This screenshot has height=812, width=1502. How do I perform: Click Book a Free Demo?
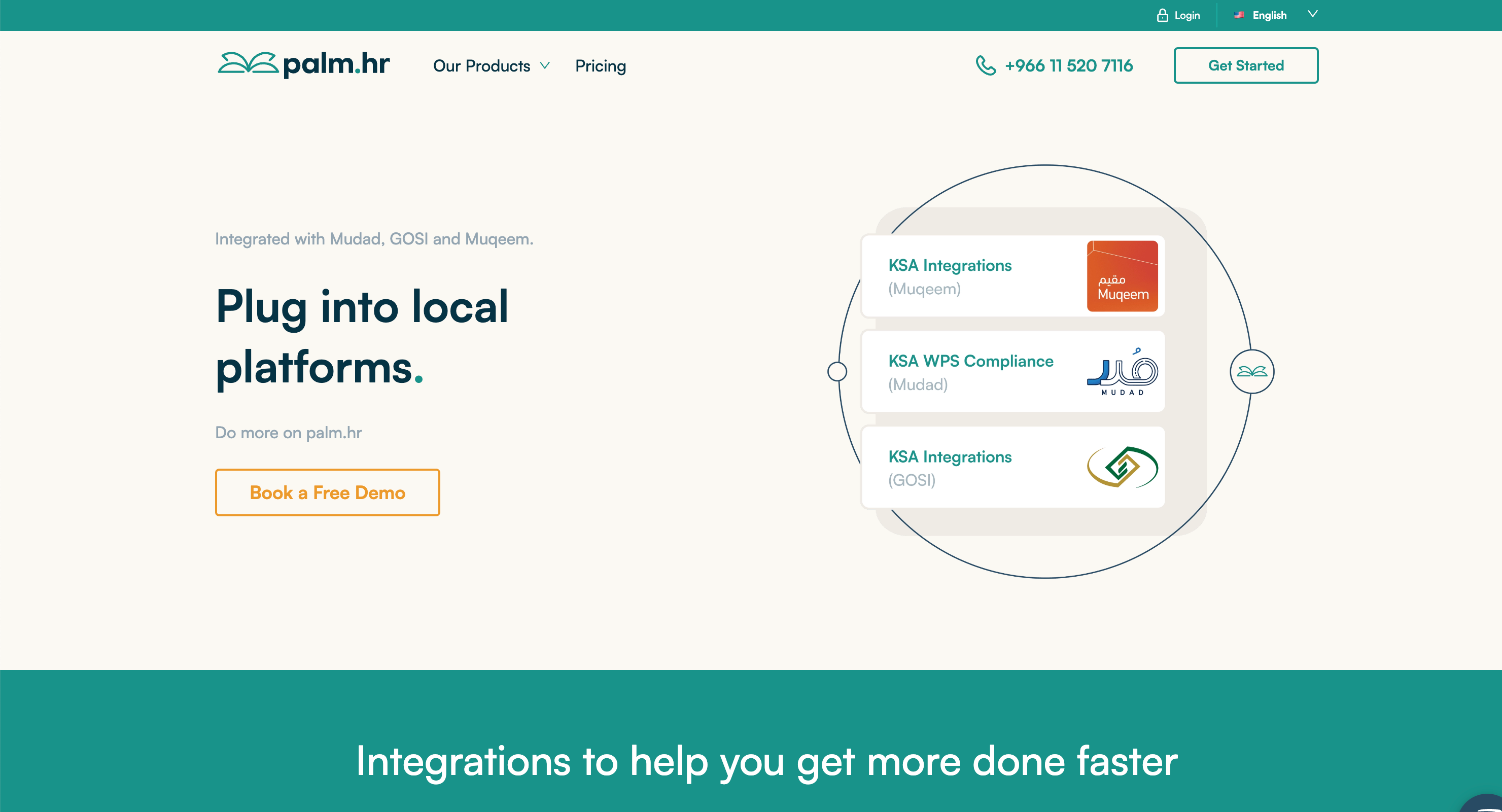point(327,492)
